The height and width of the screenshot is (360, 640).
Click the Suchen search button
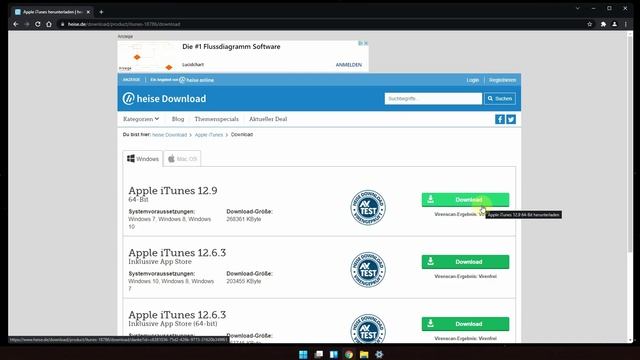coord(500,98)
